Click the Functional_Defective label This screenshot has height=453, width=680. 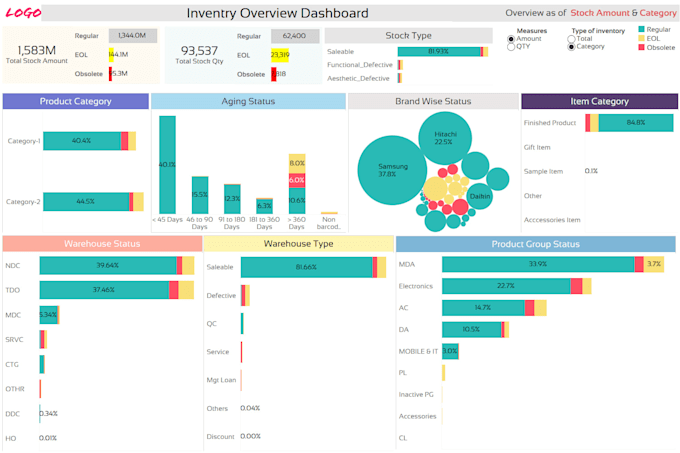coord(360,65)
